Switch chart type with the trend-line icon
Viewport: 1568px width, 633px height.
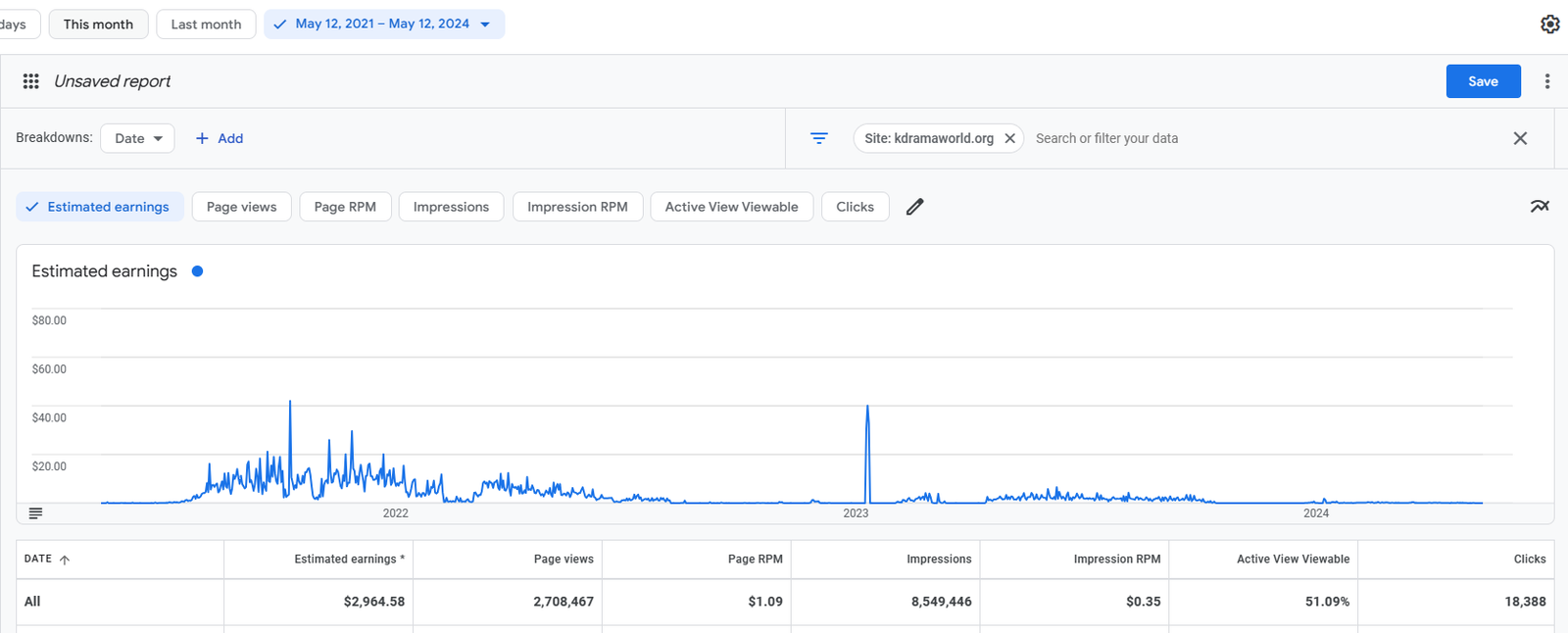point(1540,206)
